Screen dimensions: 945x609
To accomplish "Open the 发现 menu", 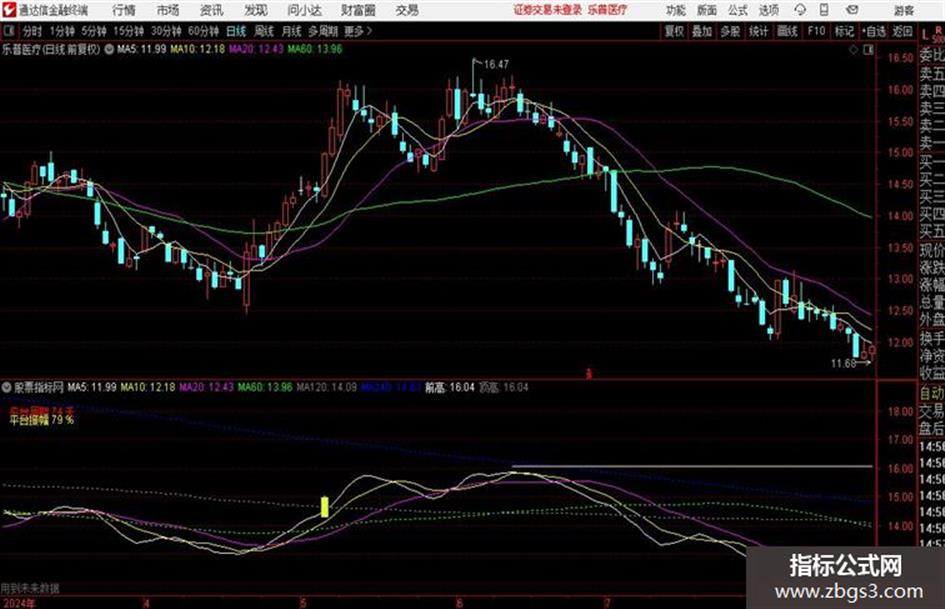I will coord(256,10).
